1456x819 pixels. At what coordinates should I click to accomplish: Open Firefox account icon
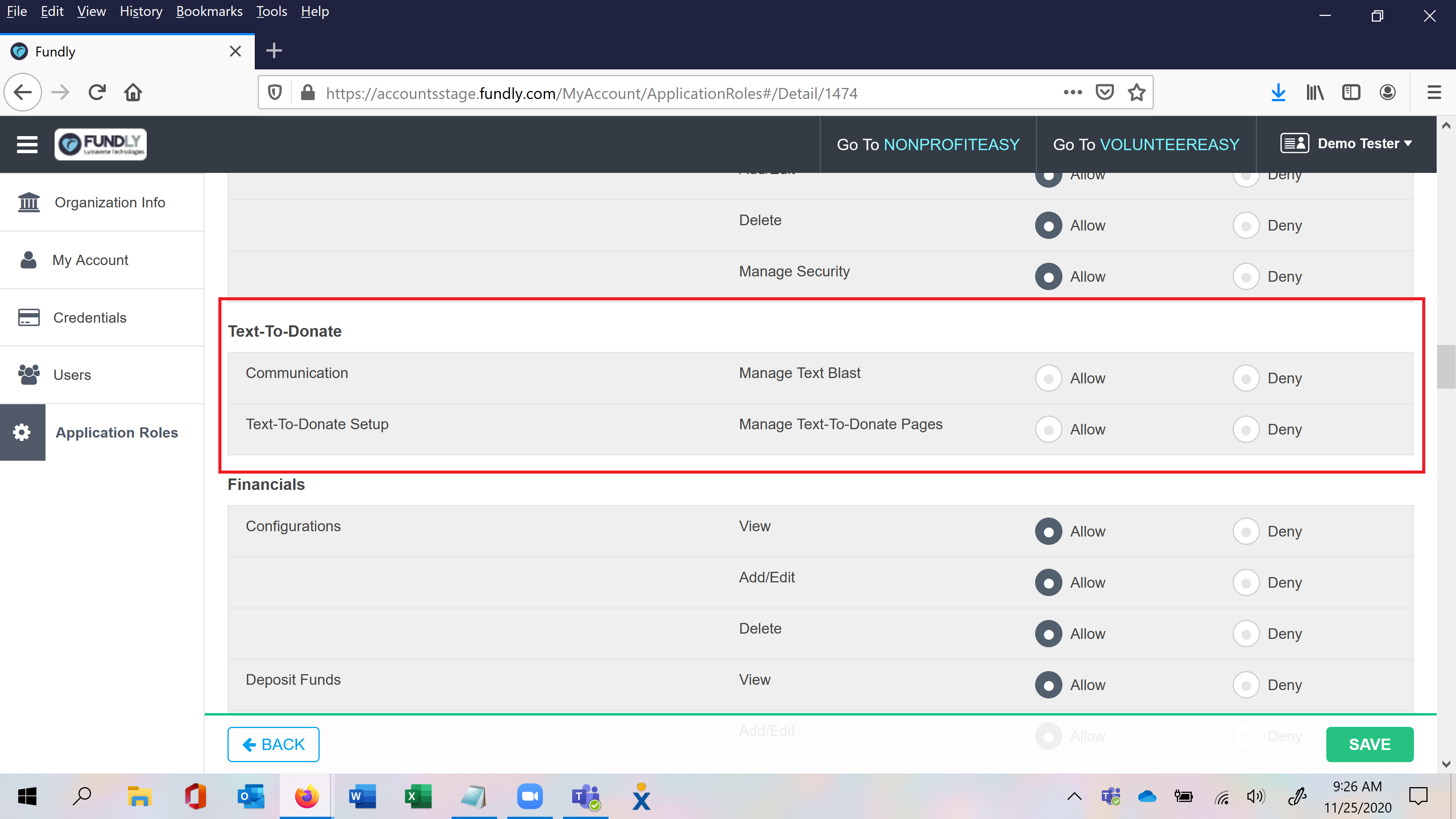(x=1387, y=93)
